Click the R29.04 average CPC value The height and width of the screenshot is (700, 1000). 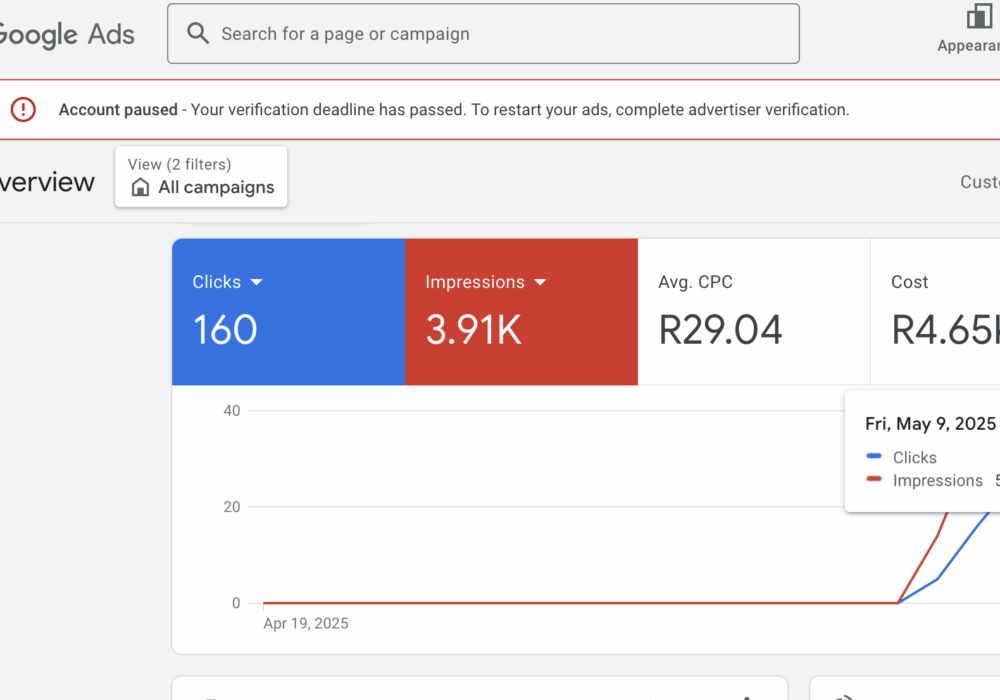tap(720, 330)
